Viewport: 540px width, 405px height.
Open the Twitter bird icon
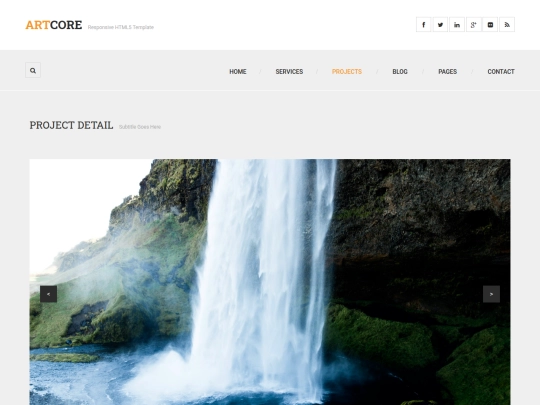(440, 24)
